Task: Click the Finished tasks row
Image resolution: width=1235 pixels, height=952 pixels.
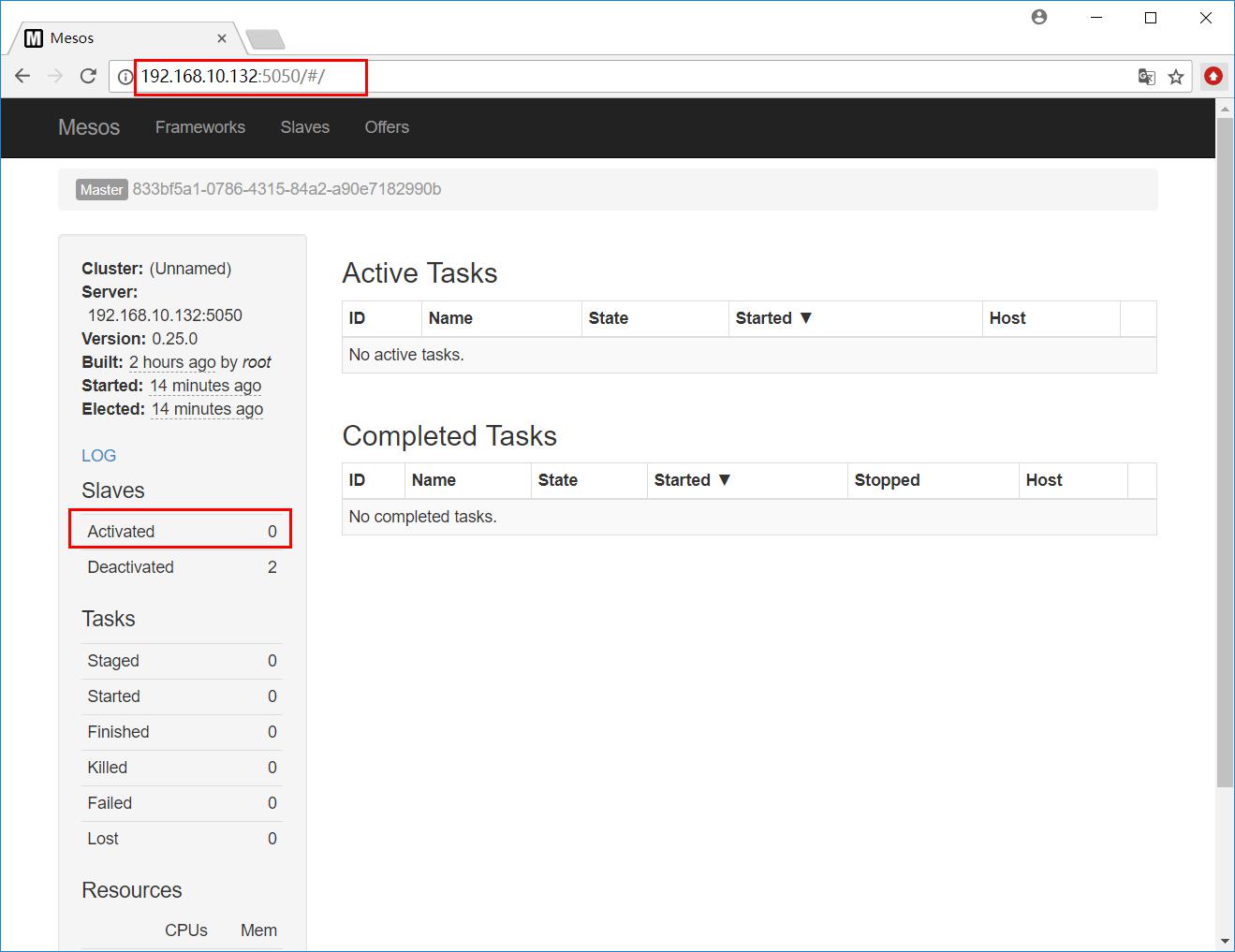Action: pyautogui.click(x=180, y=732)
